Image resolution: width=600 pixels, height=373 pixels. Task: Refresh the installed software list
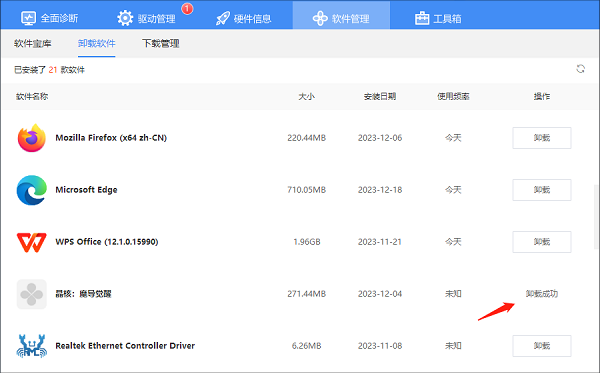point(580,69)
